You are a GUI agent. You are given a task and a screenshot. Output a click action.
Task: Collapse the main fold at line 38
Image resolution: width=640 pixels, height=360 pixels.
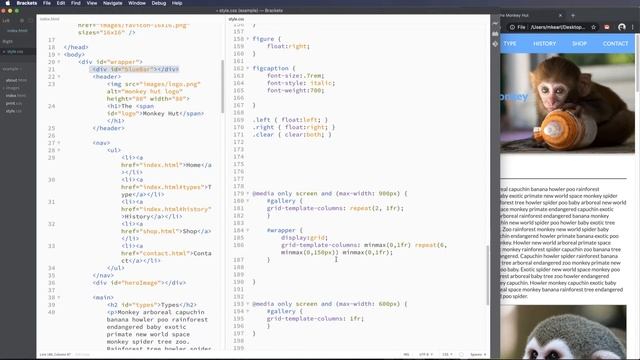[x=59, y=298]
